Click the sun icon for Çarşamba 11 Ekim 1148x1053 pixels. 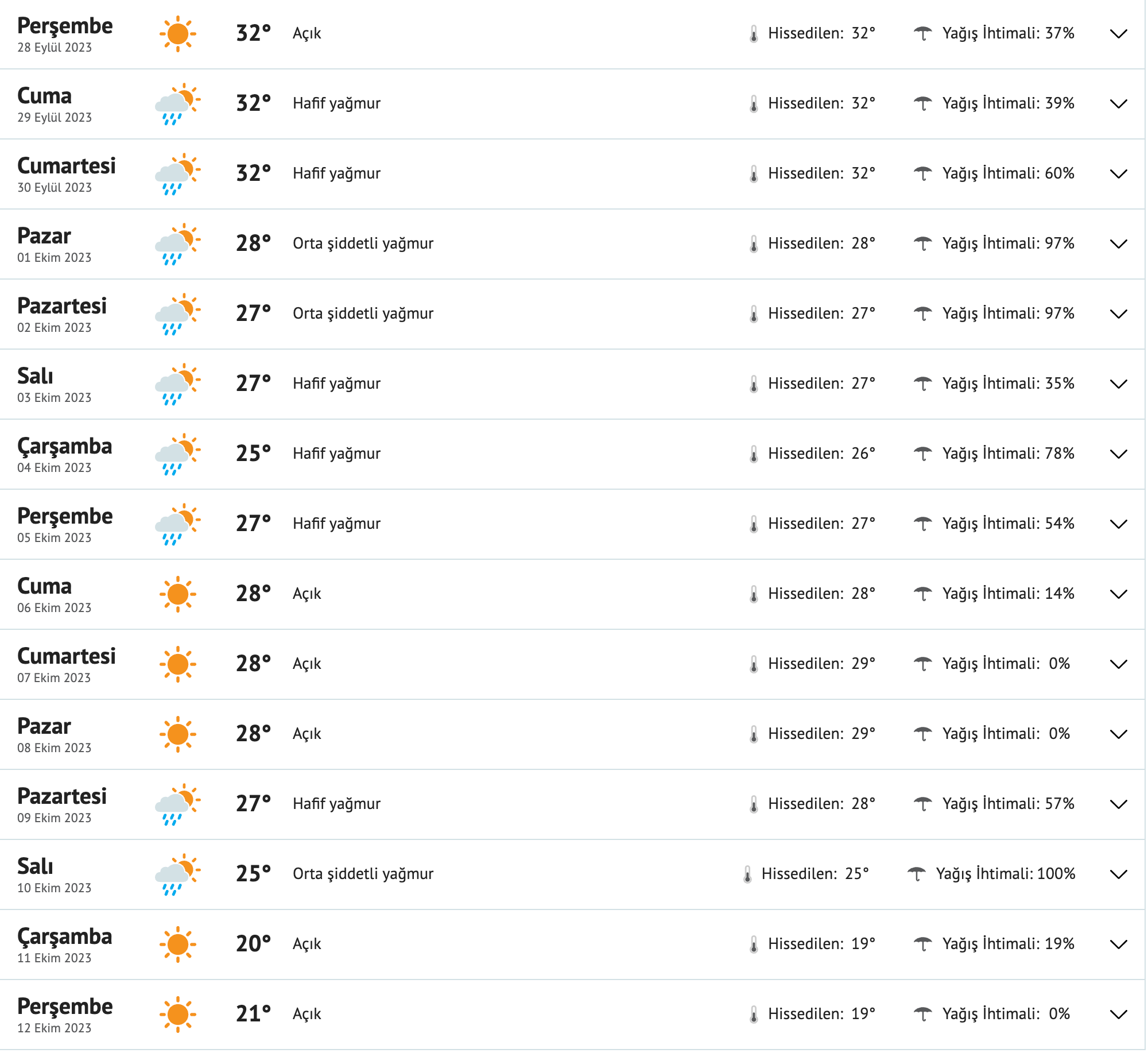click(178, 944)
